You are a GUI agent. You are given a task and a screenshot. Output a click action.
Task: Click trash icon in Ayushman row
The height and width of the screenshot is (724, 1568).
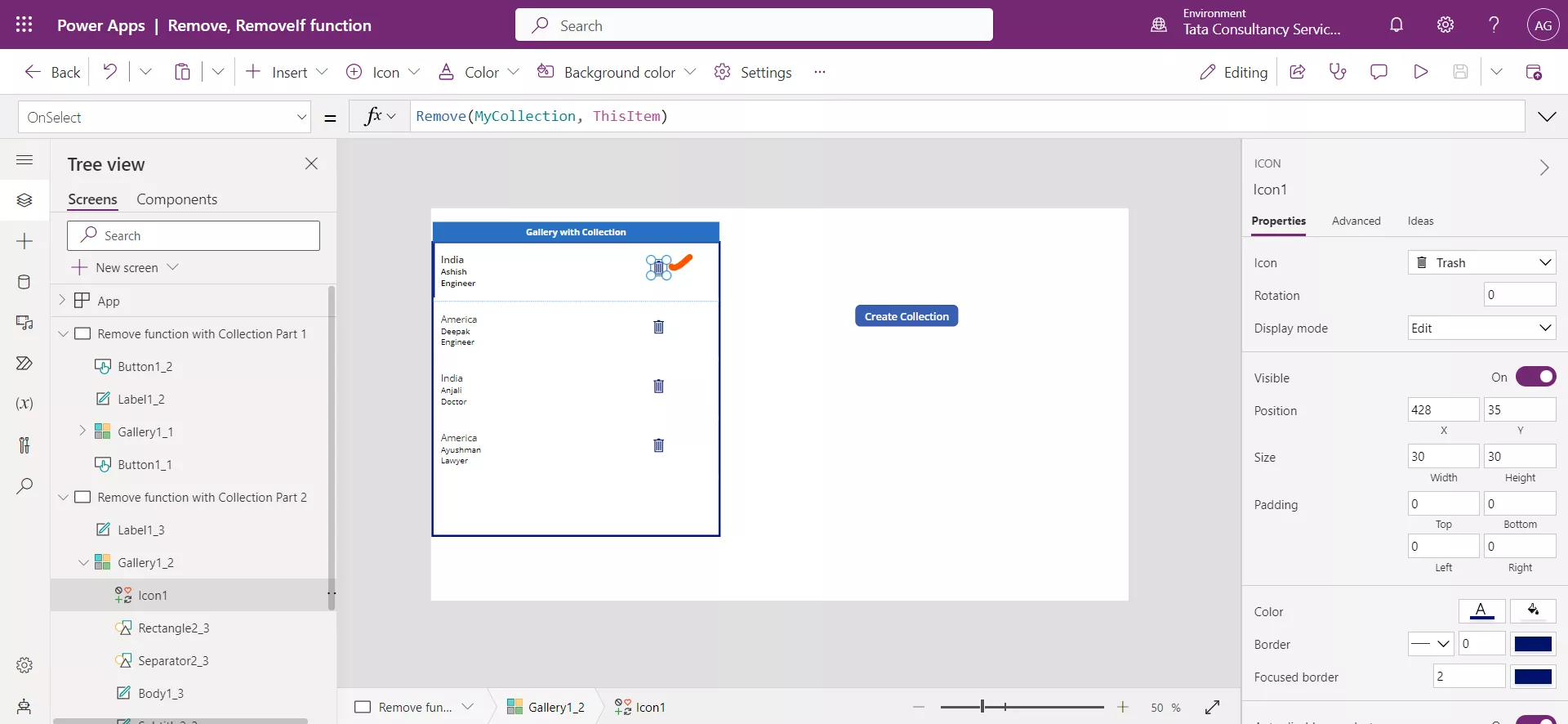click(658, 445)
